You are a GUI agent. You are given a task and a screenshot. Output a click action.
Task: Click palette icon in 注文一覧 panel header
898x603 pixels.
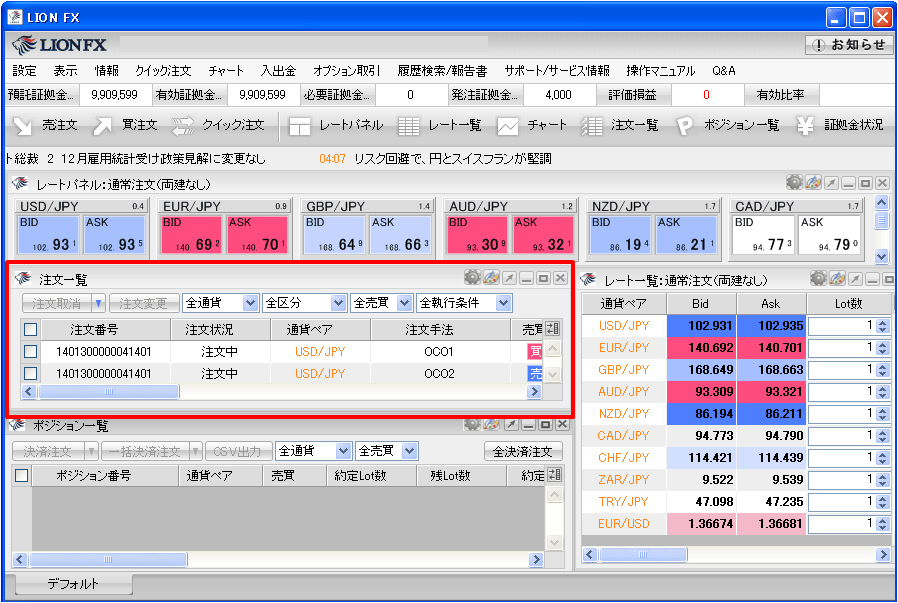(x=491, y=278)
